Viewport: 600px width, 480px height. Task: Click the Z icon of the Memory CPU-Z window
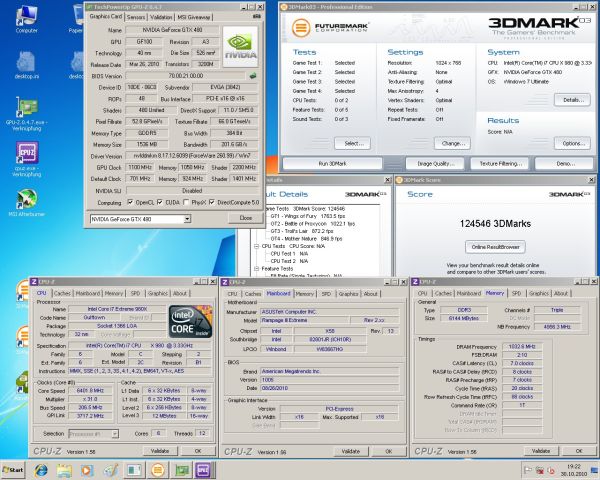point(415,282)
